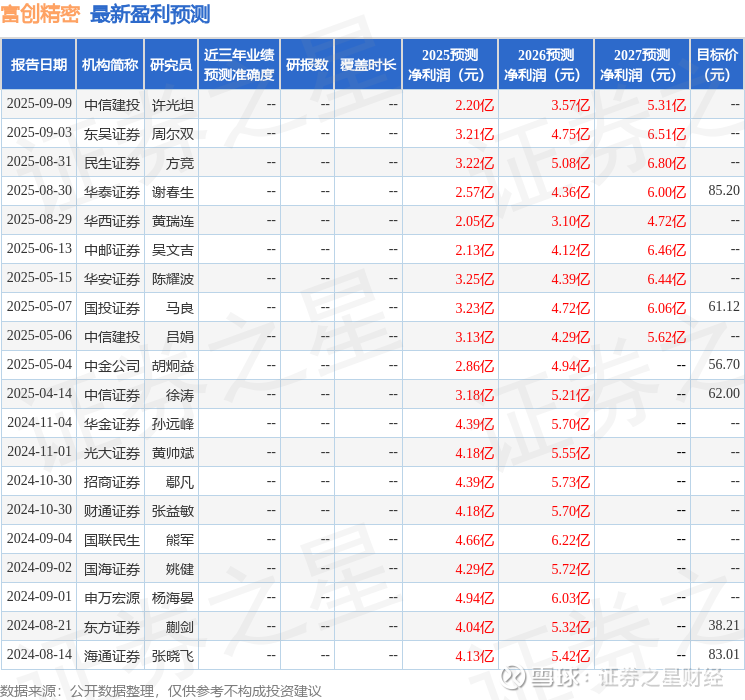Select 东吴证券 institution cell

click(112, 134)
